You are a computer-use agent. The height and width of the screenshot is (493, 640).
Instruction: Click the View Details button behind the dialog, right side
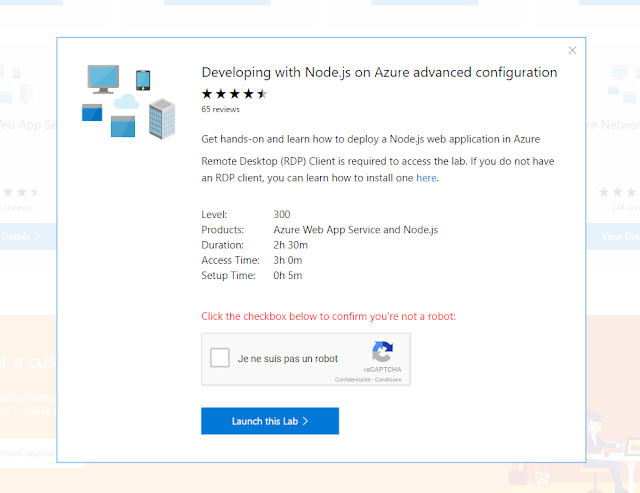pyautogui.click(x=613, y=236)
